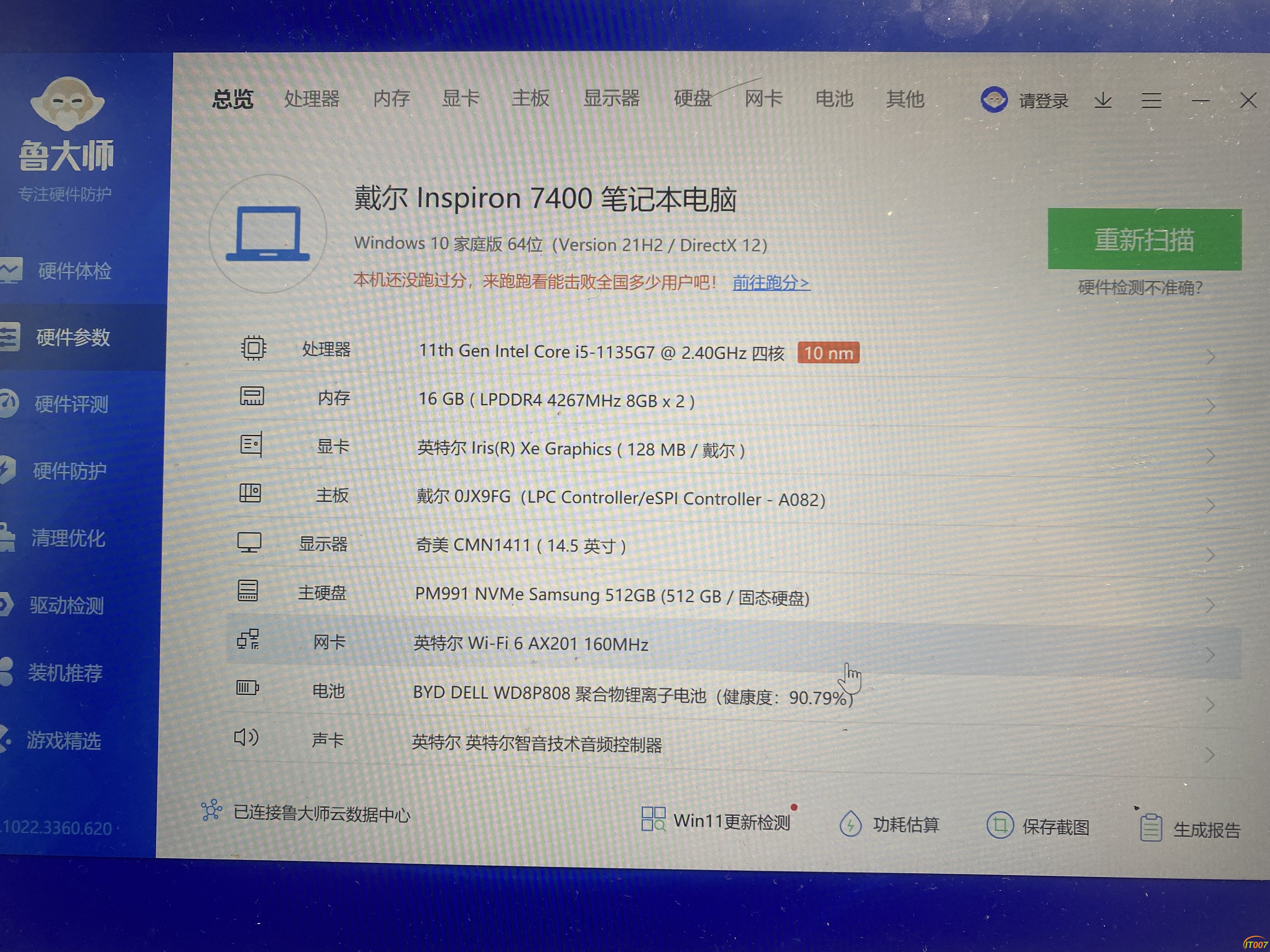The width and height of the screenshot is (1270, 952).
Task: Open the hamburger menu icon
Action: click(1151, 101)
